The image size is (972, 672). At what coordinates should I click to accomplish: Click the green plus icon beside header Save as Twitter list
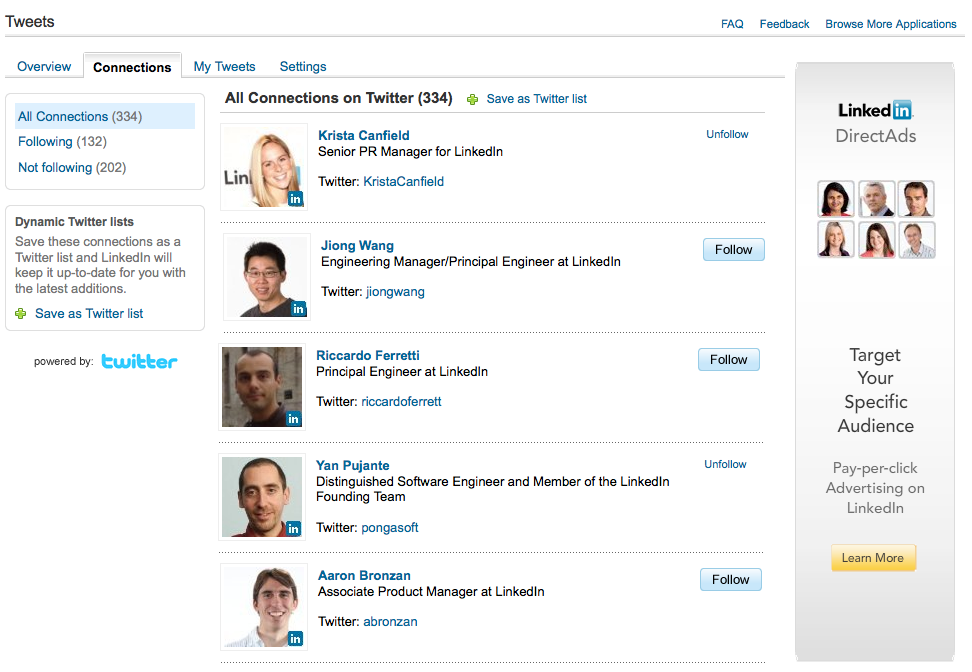[x=472, y=99]
